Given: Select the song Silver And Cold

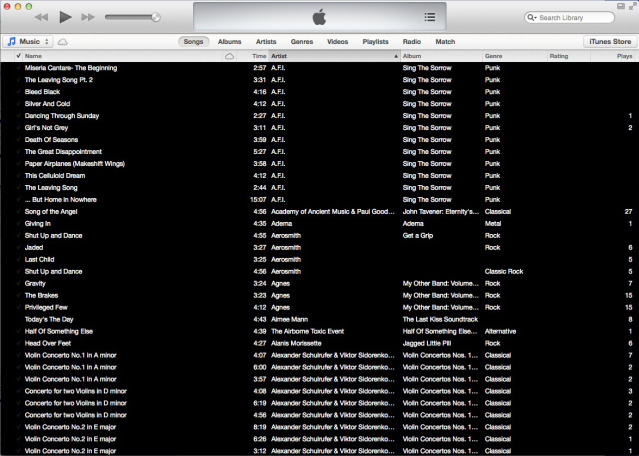Looking at the screenshot, I should click(47, 104).
